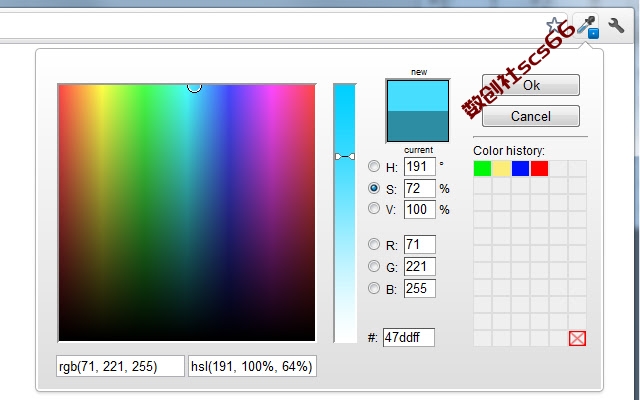
Task: Focus the R value field showing 71
Action: [420, 244]
